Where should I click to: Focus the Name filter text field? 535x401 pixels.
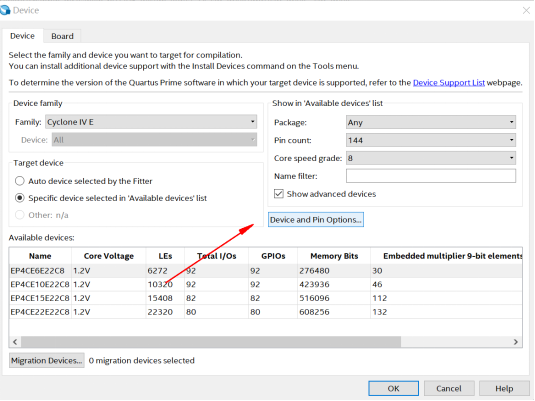431,176
